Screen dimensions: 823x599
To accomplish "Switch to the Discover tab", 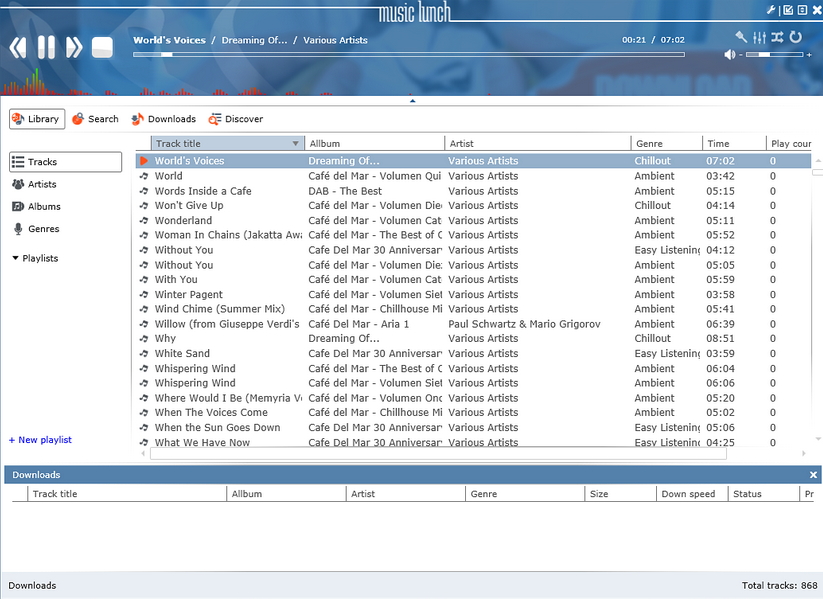I will pos(236,119).
